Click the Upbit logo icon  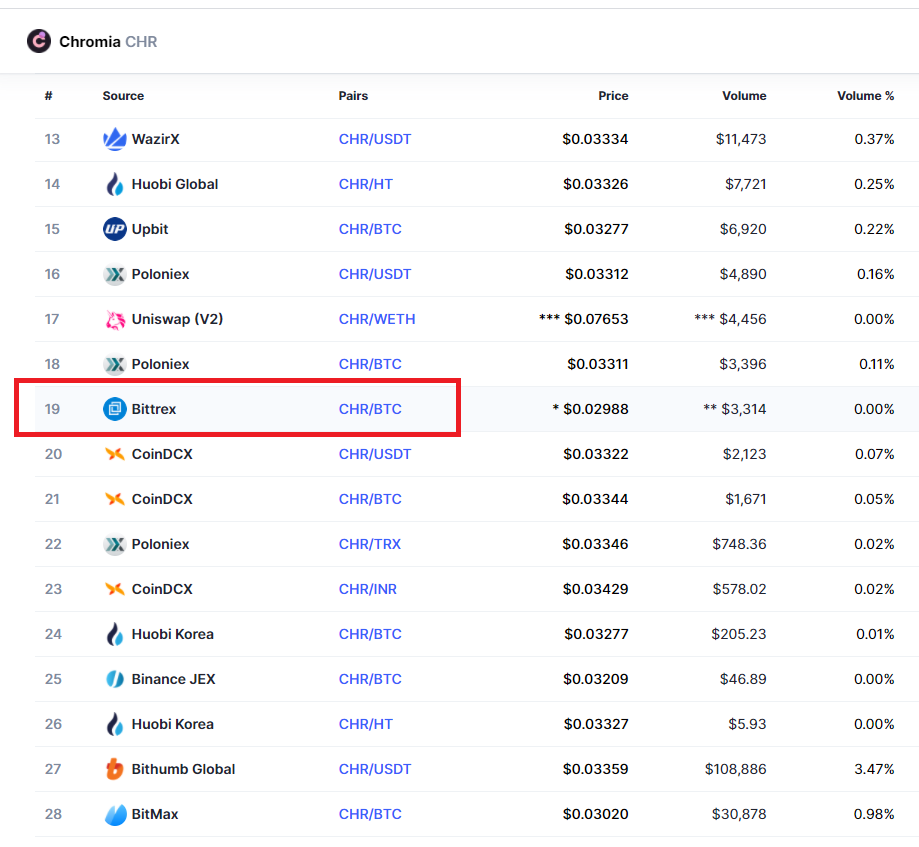[x=115, y=229]
